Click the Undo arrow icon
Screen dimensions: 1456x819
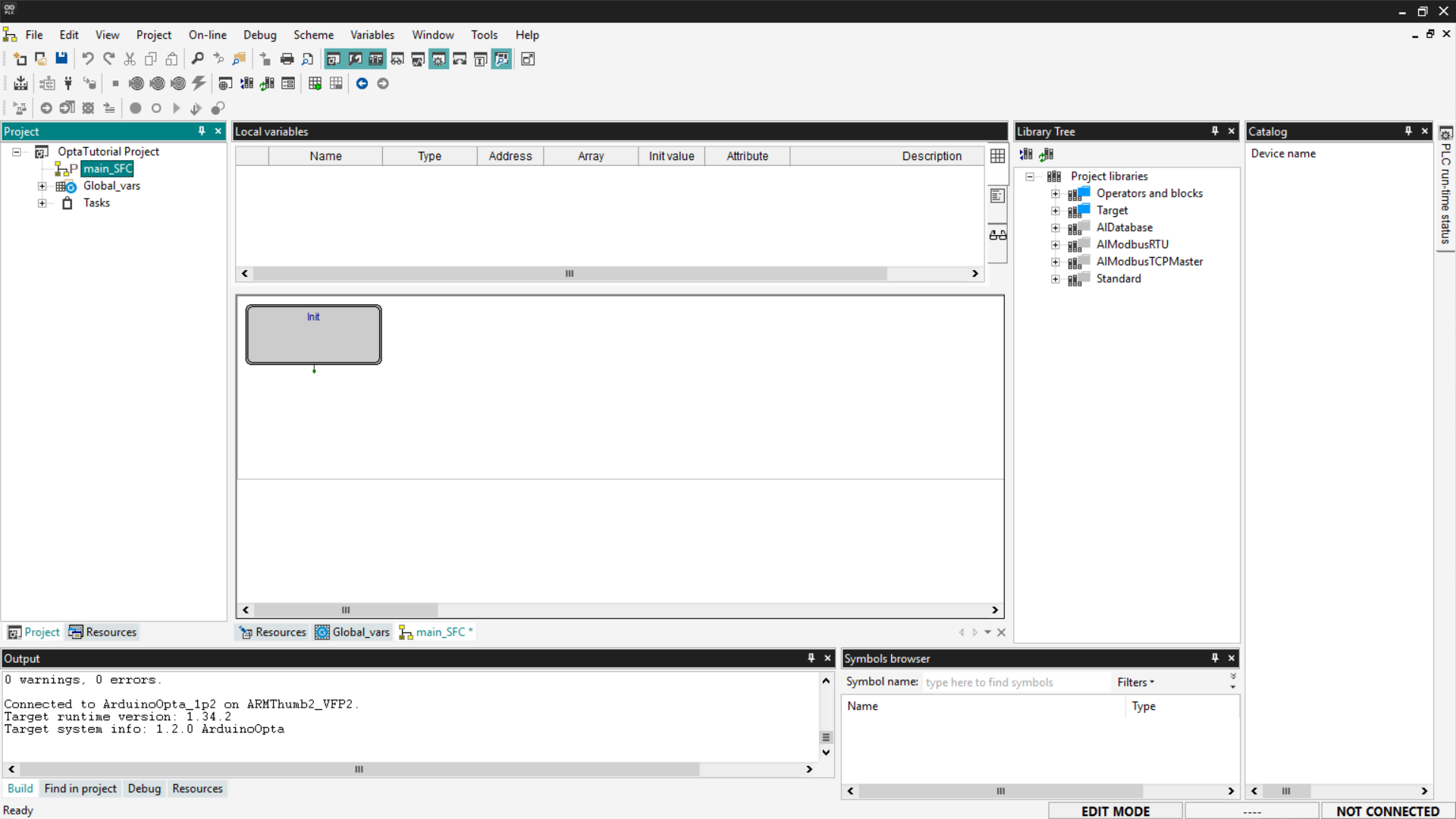point(88,58)
